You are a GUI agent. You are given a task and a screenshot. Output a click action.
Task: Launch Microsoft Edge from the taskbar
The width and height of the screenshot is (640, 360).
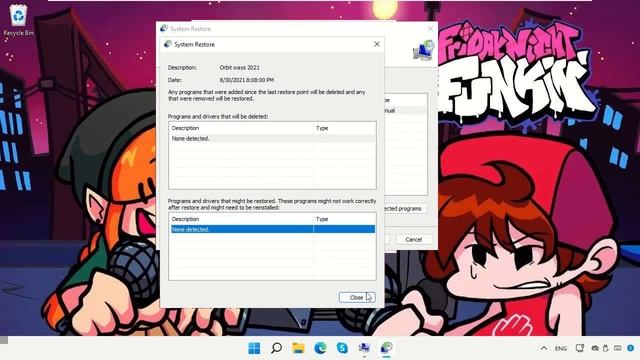click(320, 348)
